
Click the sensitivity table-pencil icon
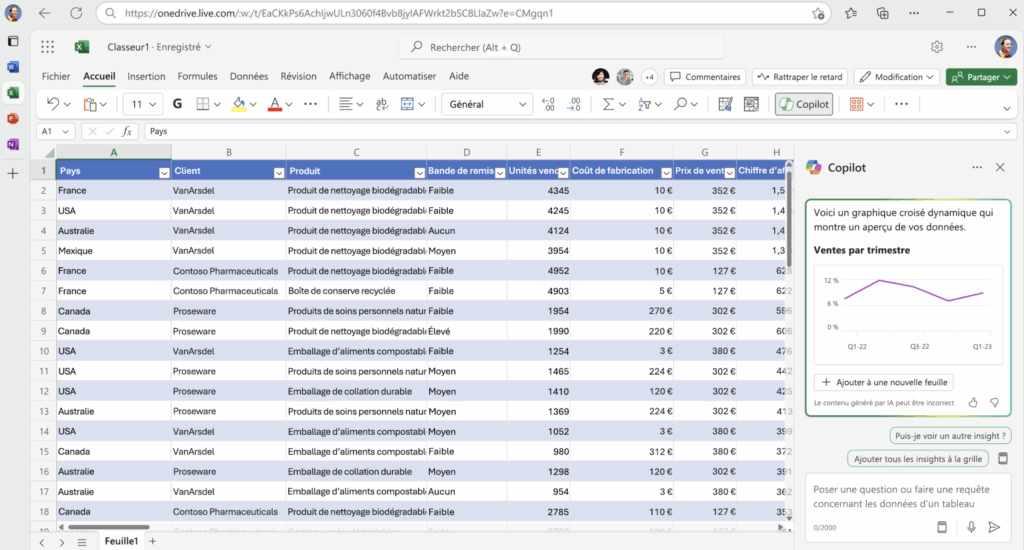pos(725,104)
